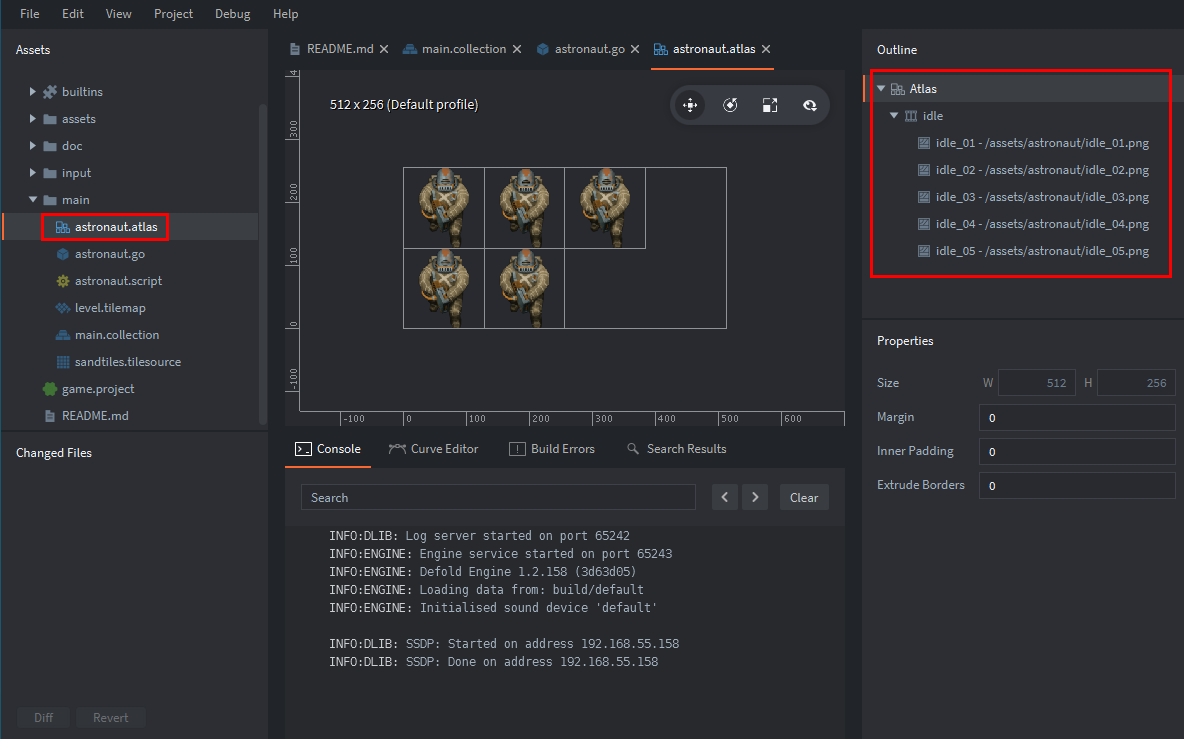1184x739 pixels.
Task: Click the Inner Padding input field
Action: (x=1077, y=451)
